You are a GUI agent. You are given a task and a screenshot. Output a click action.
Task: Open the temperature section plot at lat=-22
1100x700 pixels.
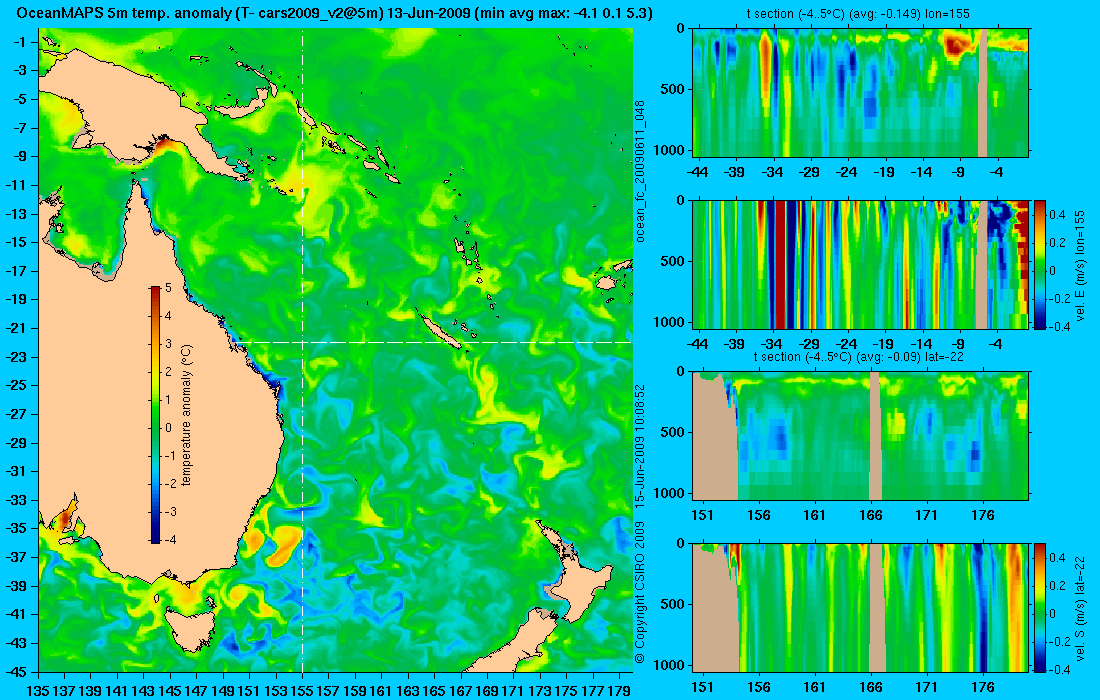pyautogui.click(x=861, y=436)
